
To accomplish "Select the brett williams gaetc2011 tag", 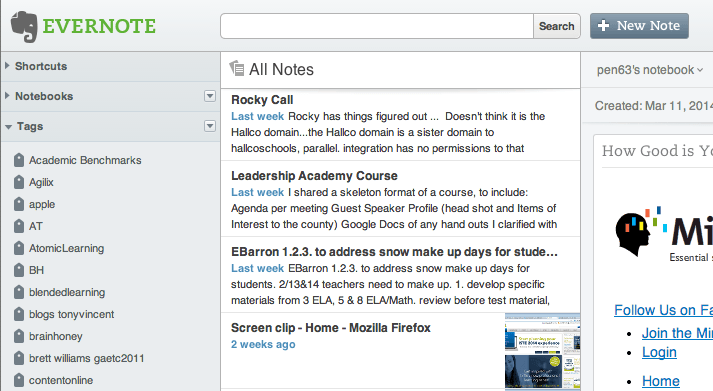I will coord(86,358).
